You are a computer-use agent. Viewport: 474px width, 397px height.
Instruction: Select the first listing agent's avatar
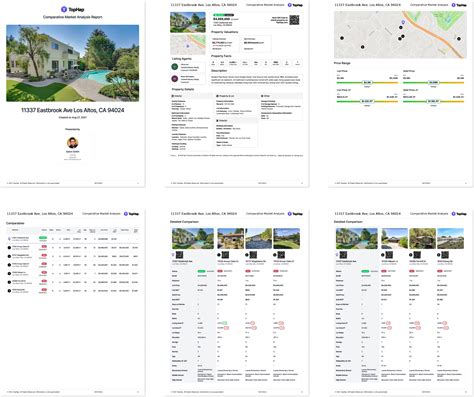pos(175,67)
